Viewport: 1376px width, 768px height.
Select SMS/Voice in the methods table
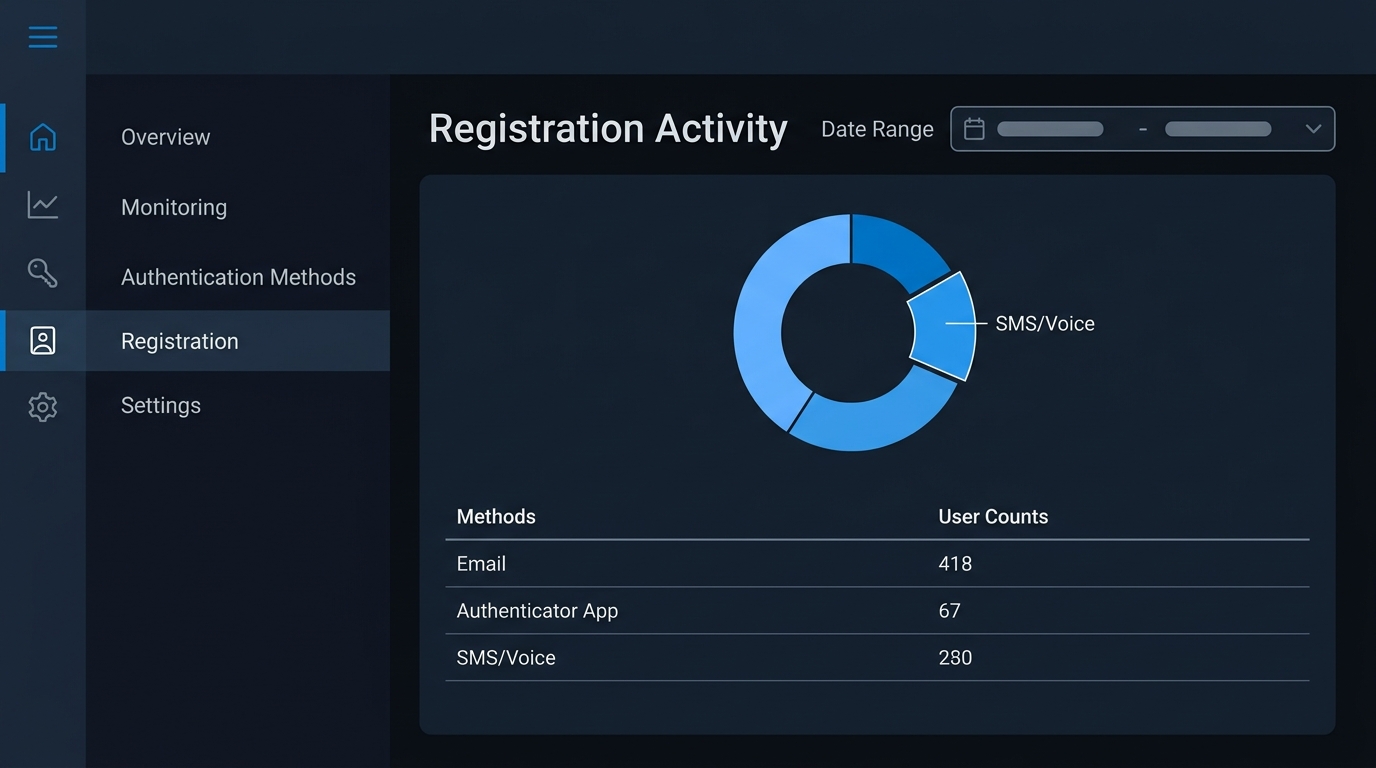point(506,658)
